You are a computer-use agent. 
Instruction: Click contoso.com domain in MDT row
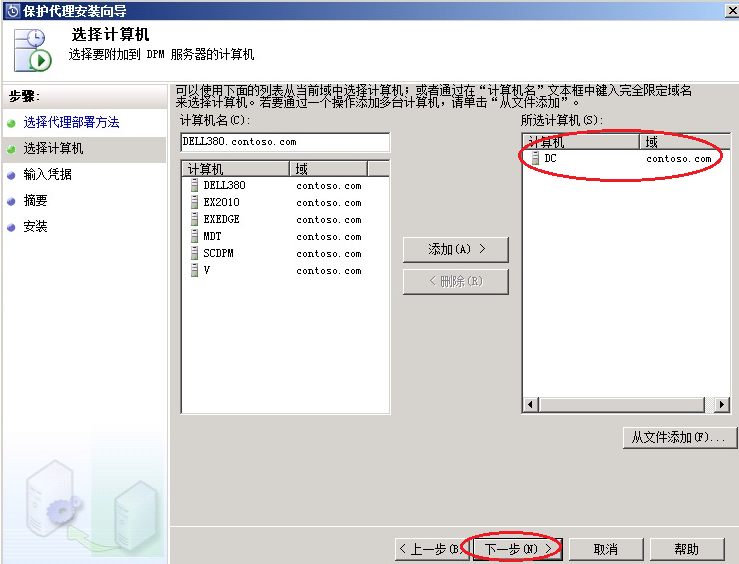(329, 237)
